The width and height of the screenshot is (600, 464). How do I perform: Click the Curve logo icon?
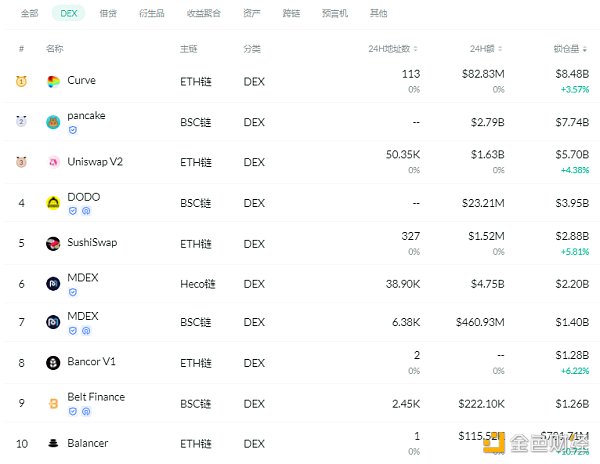click(x=53, y=81)
